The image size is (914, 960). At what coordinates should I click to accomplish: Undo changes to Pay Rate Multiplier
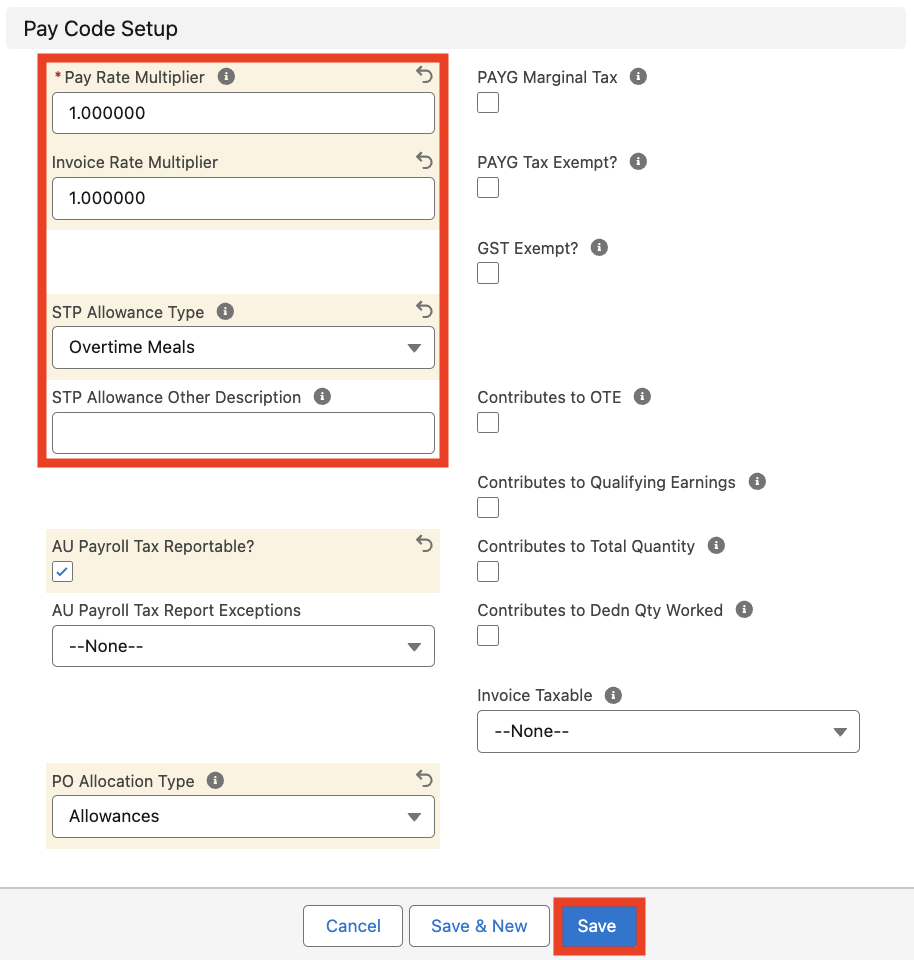(424, 75)
